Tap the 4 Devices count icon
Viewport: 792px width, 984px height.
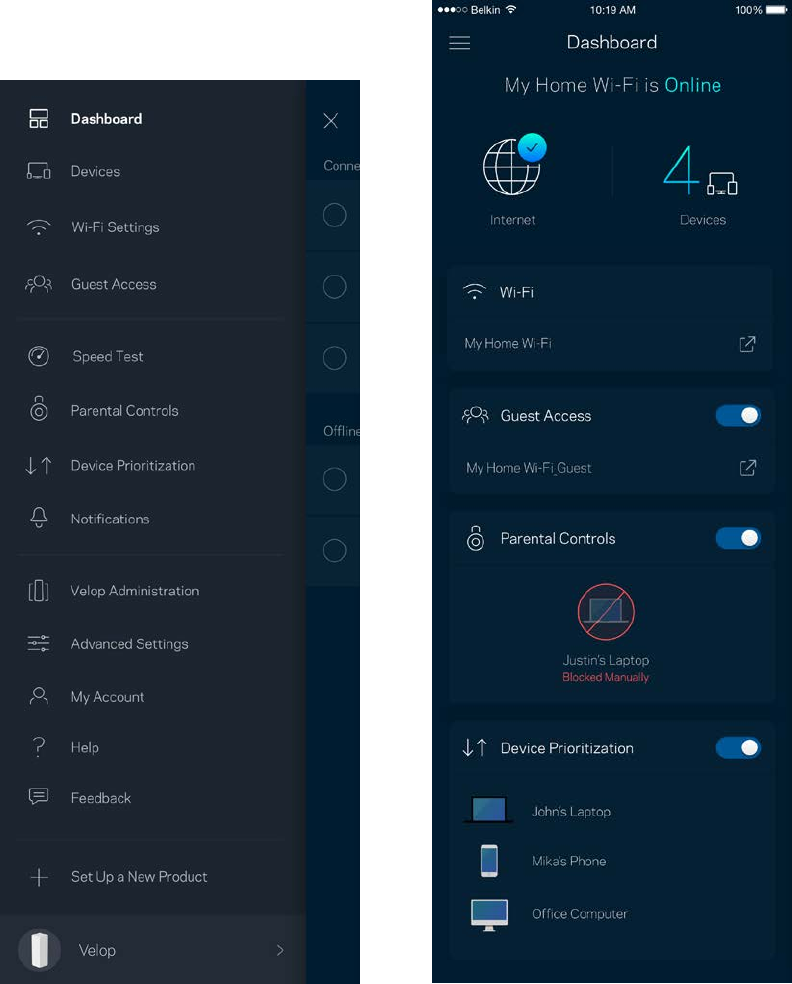coord(700,171)
